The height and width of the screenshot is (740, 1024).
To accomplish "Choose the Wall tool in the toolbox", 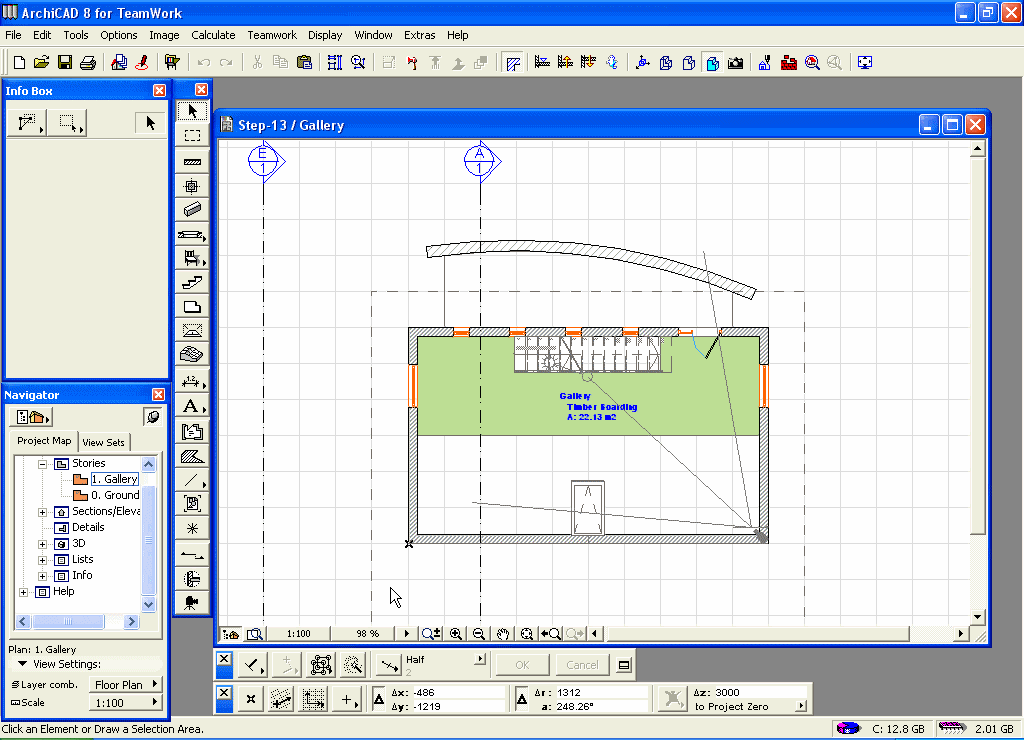I will 193,160.
